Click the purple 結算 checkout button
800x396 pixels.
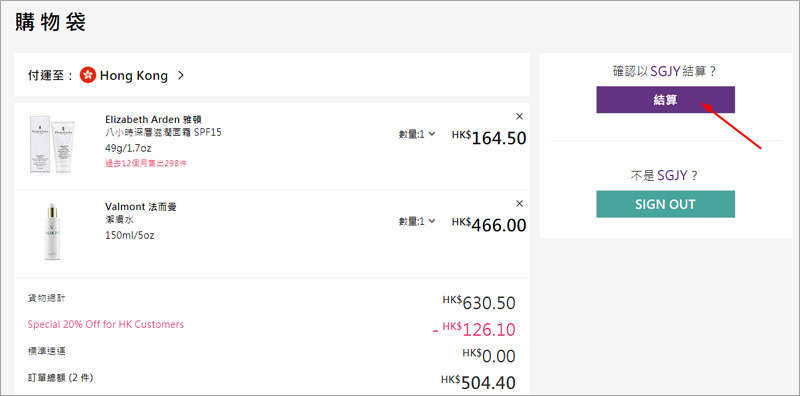[x=665, y=100]
